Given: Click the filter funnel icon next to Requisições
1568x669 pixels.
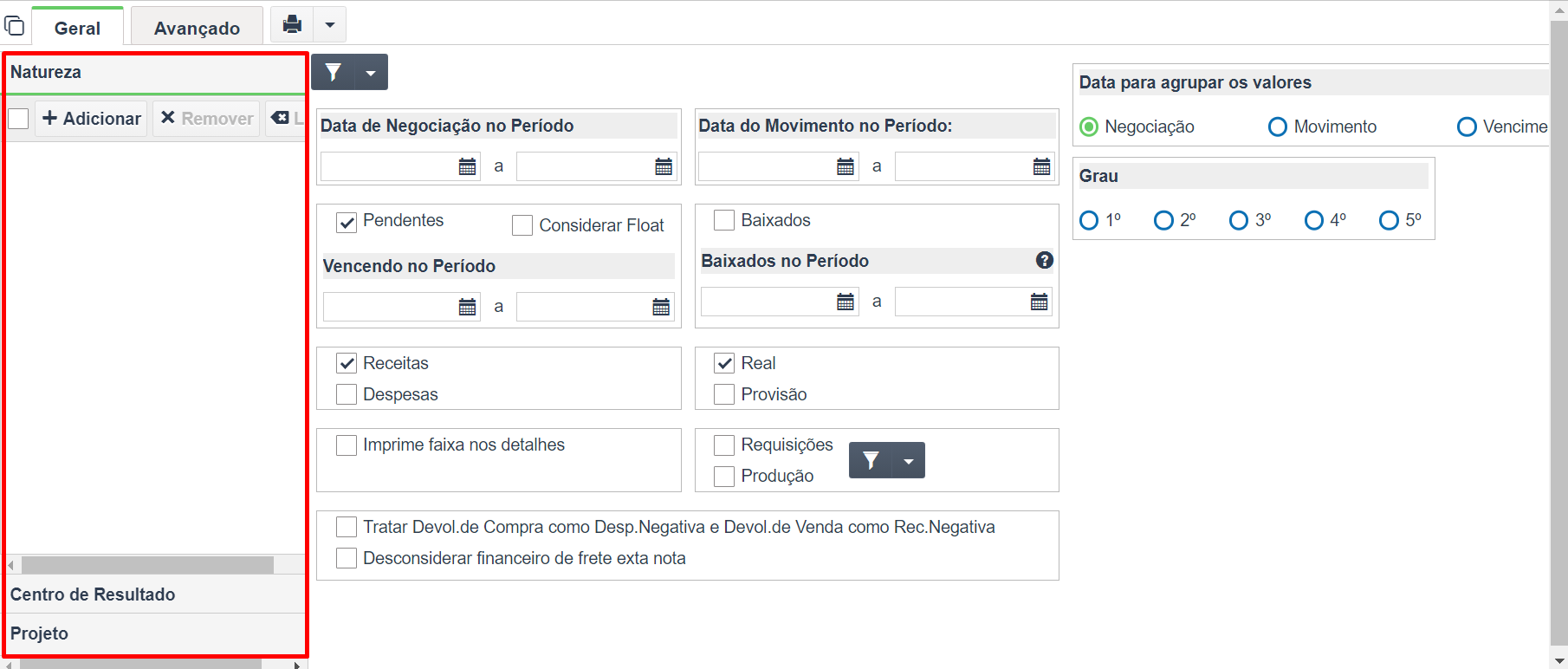Looking at the screenshot, I should coord(871,460).
